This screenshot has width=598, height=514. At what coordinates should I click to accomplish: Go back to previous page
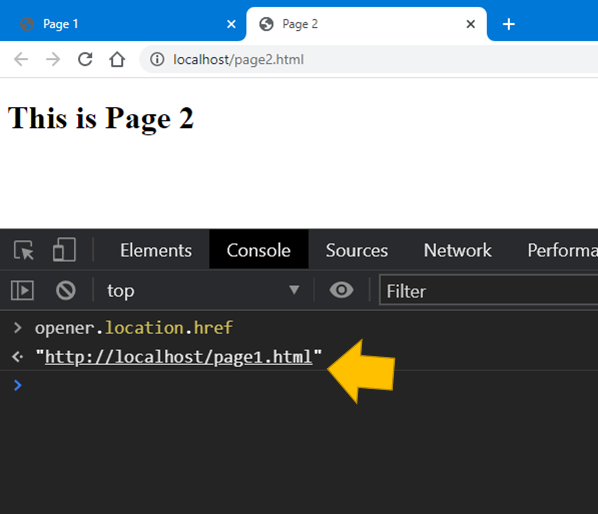click(21, 59)
